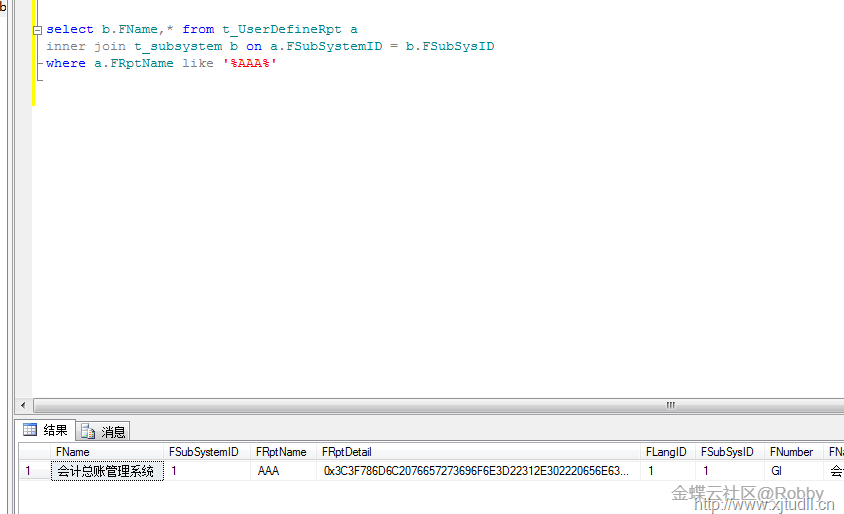Select the FRptDetail column header
The height and width of the screenshot is (514, 844).
(x=346, y=452)
